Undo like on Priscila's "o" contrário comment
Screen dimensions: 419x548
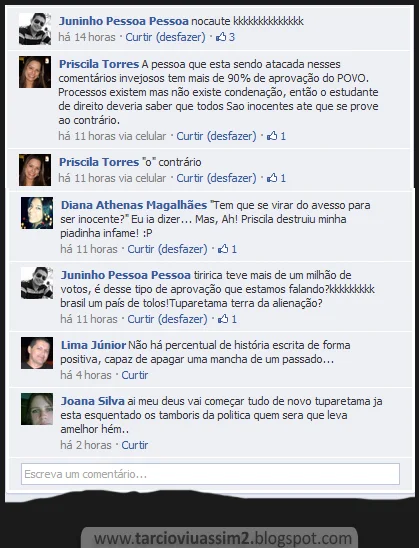pos(231,178)
